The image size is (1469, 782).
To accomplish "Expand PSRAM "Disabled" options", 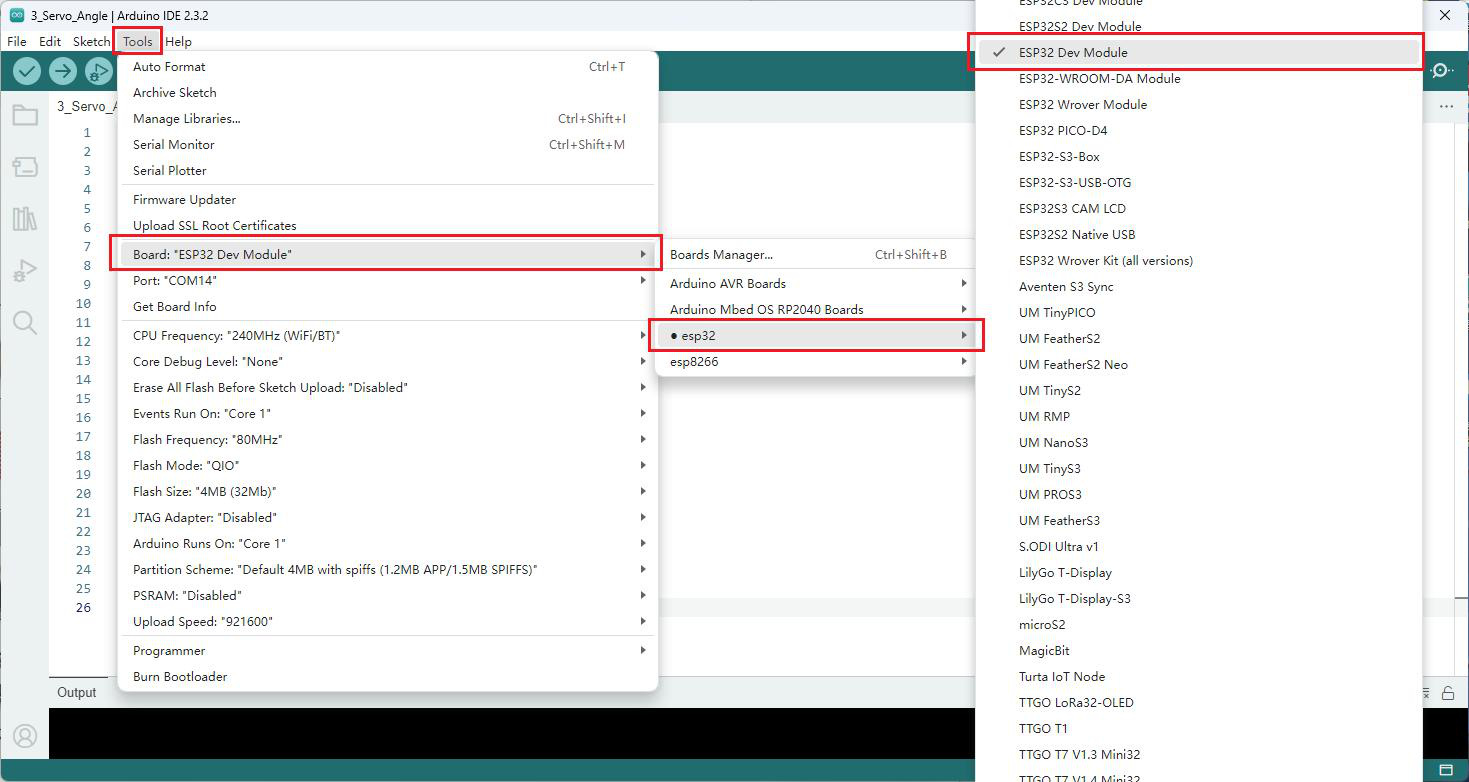I will click(388, 596).
